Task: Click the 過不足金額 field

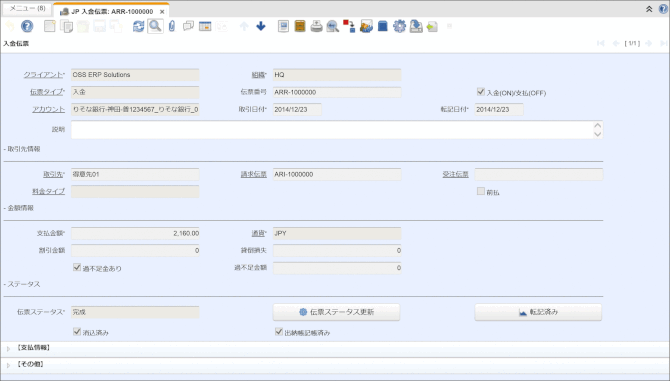Action: (337, 268)
